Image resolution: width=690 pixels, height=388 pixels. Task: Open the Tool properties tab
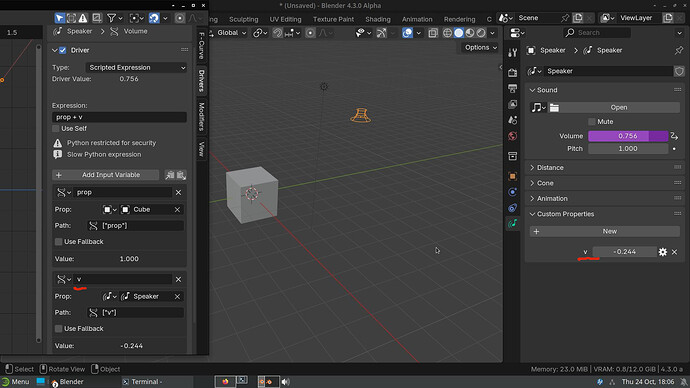(x=513, y=53)
